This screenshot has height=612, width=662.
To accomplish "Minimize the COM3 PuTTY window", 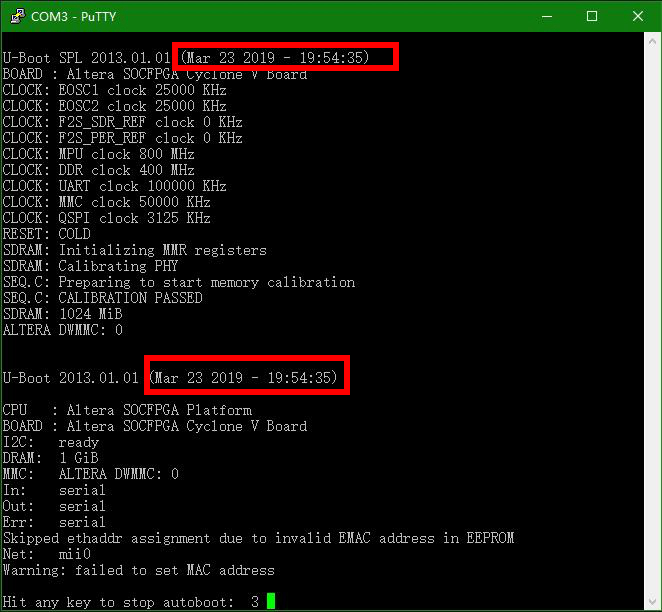I will click(x=547, y=16).
